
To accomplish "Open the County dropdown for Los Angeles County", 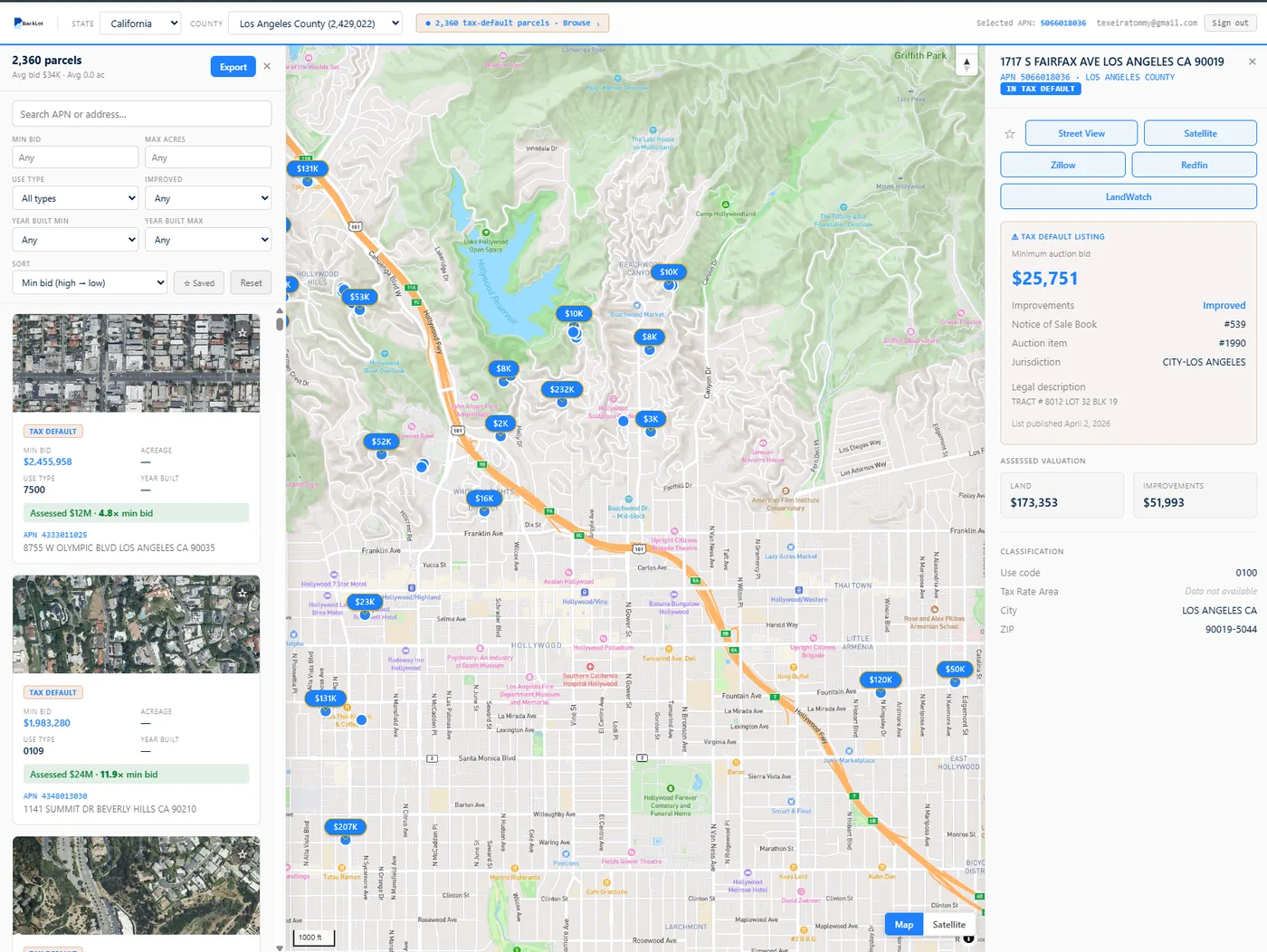I will 315,24.
